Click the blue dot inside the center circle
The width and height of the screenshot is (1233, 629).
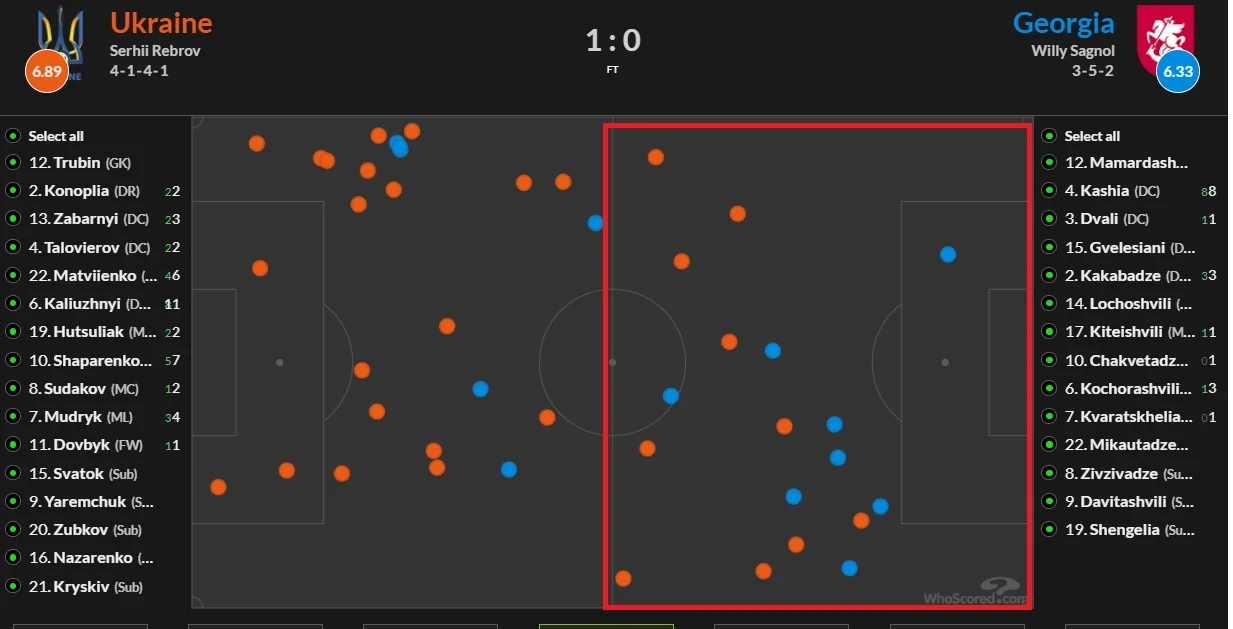(x=671, y=396)
